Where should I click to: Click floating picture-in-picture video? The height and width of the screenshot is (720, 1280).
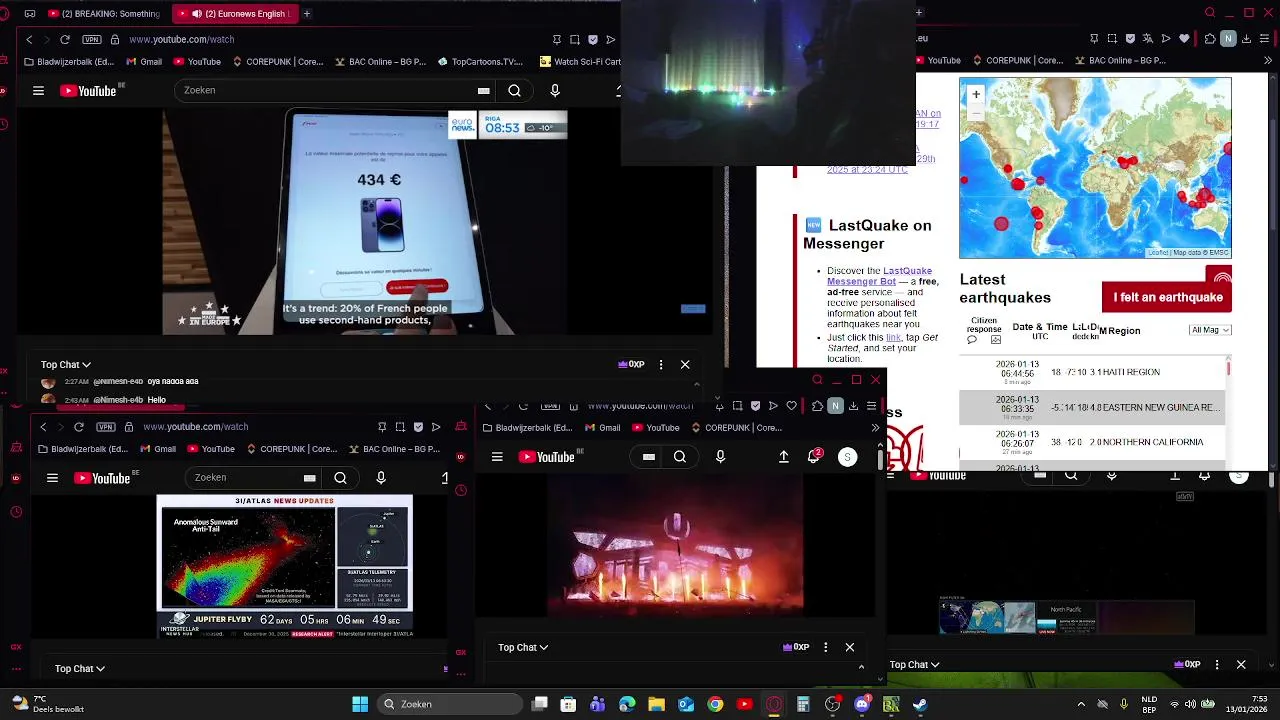tap(768, 82)
